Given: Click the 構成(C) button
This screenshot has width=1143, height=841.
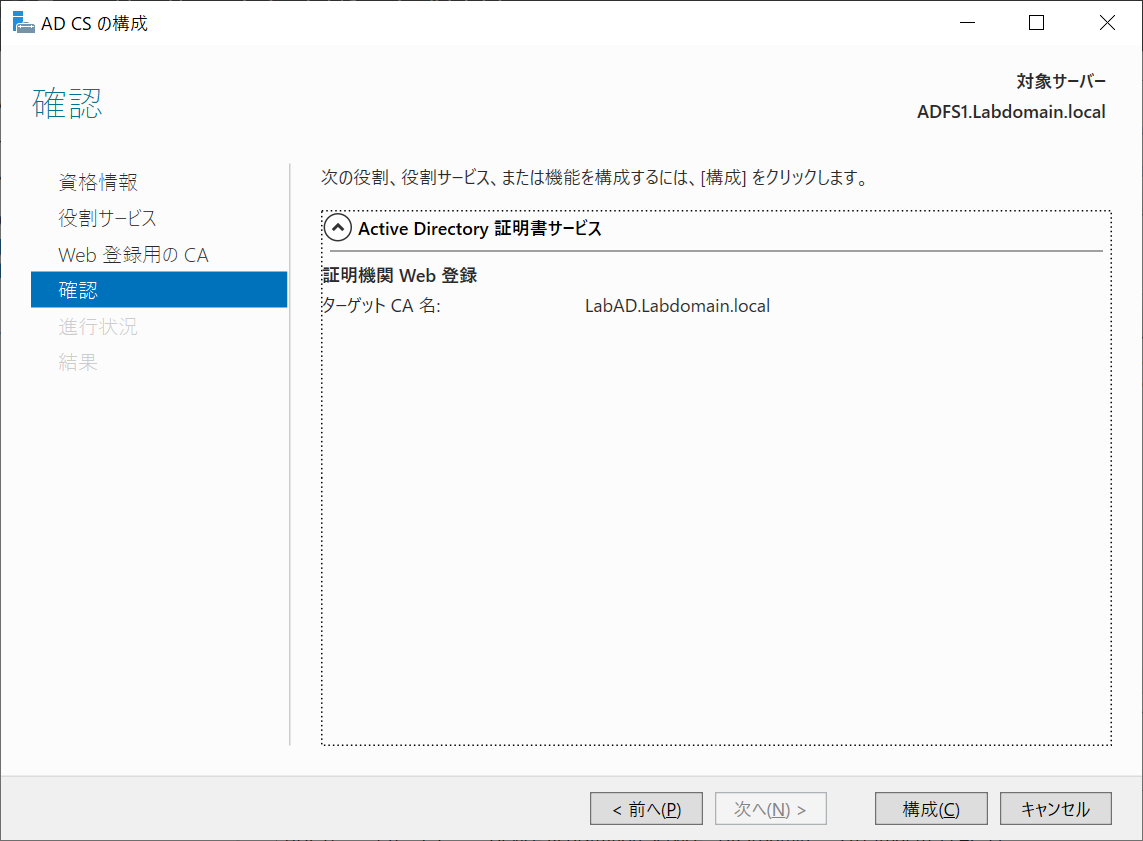Looking at the screenshot, I should point(931,809).
